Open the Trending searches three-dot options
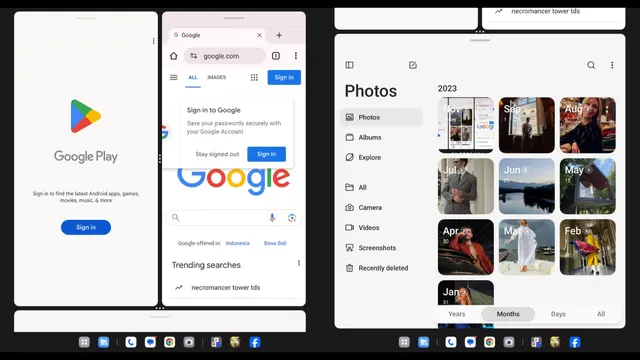 (x=299, y=263)
